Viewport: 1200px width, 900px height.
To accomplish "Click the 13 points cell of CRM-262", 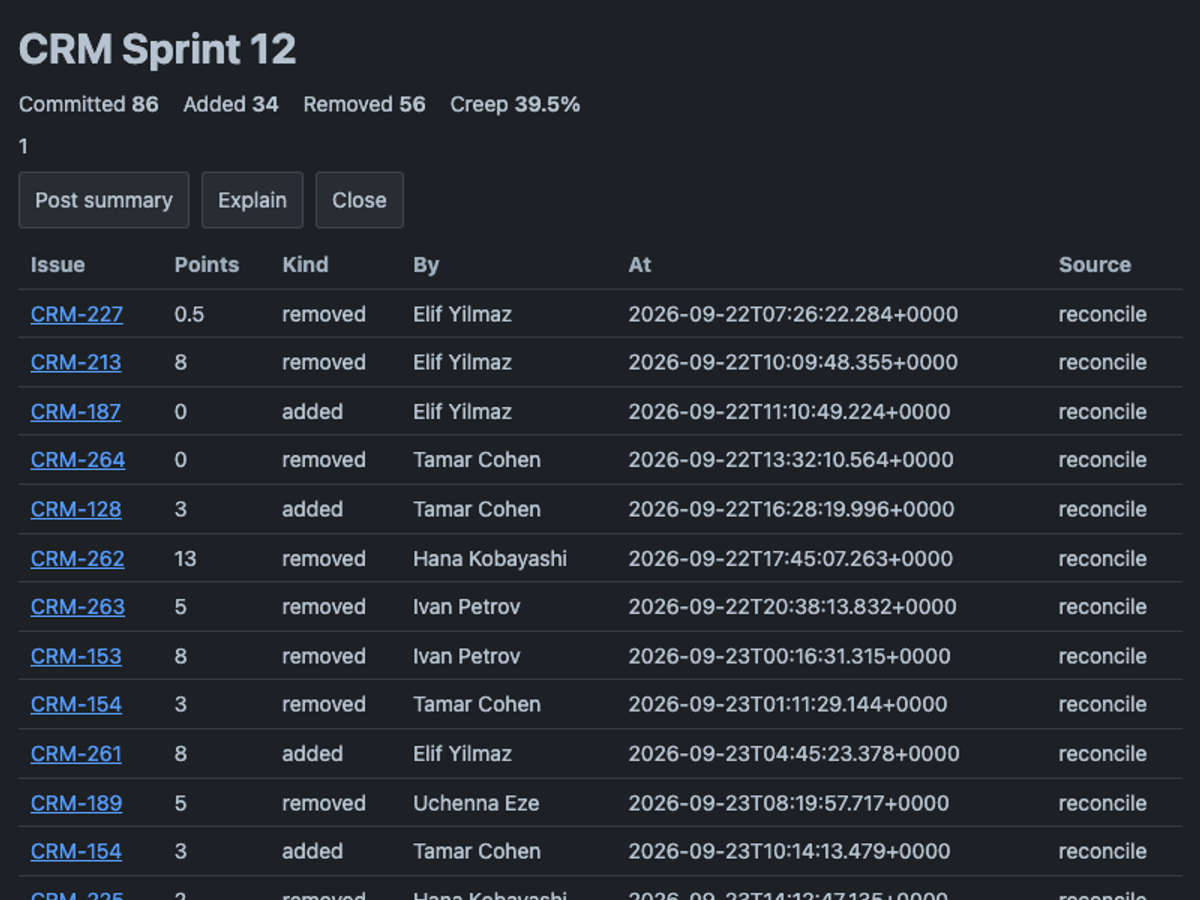I will pos(186,558).
